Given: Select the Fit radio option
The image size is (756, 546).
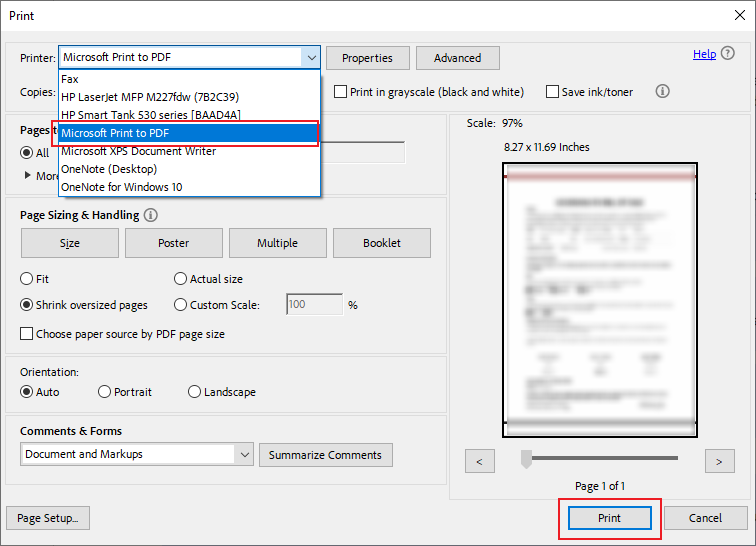Looking at the screenshot, I should pos(26,279).
